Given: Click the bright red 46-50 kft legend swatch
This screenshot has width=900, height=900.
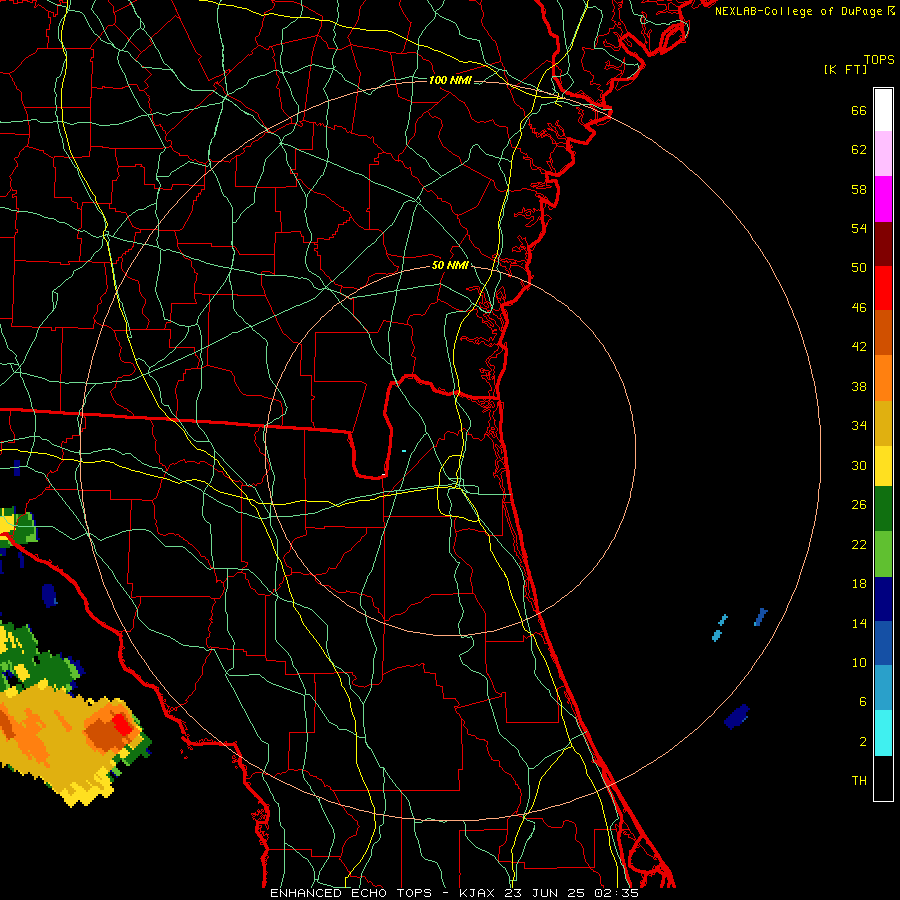Looking at the screenshot, I should pos(883,288).
